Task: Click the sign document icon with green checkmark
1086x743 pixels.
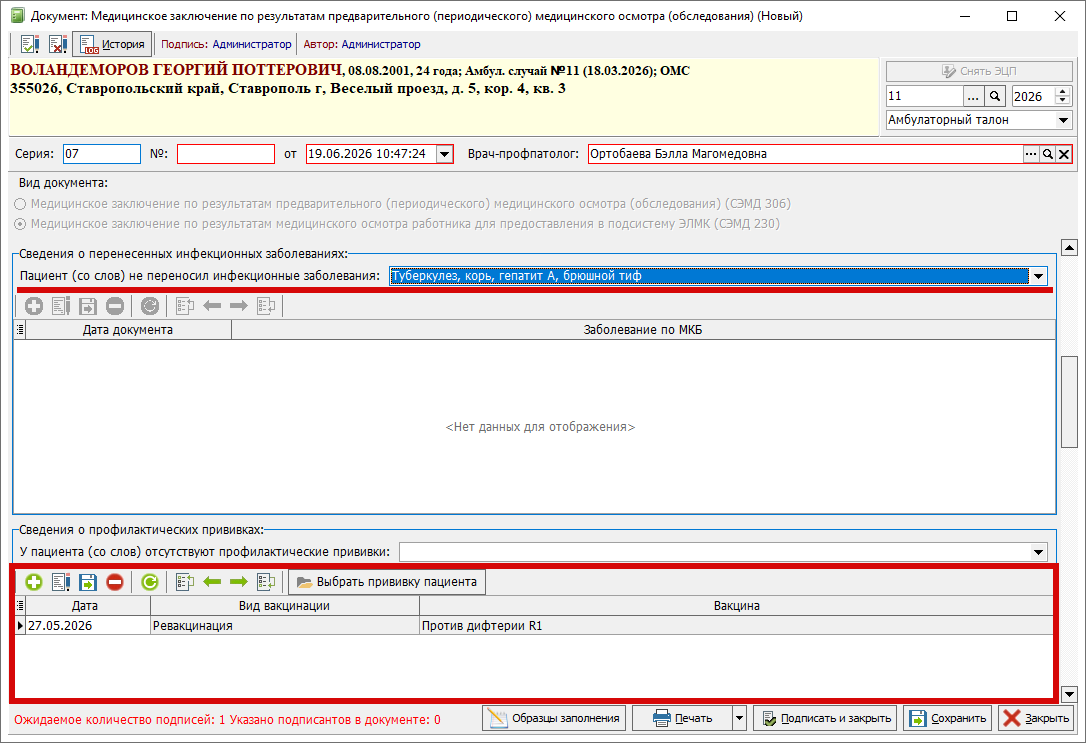Action: point(30,44)
